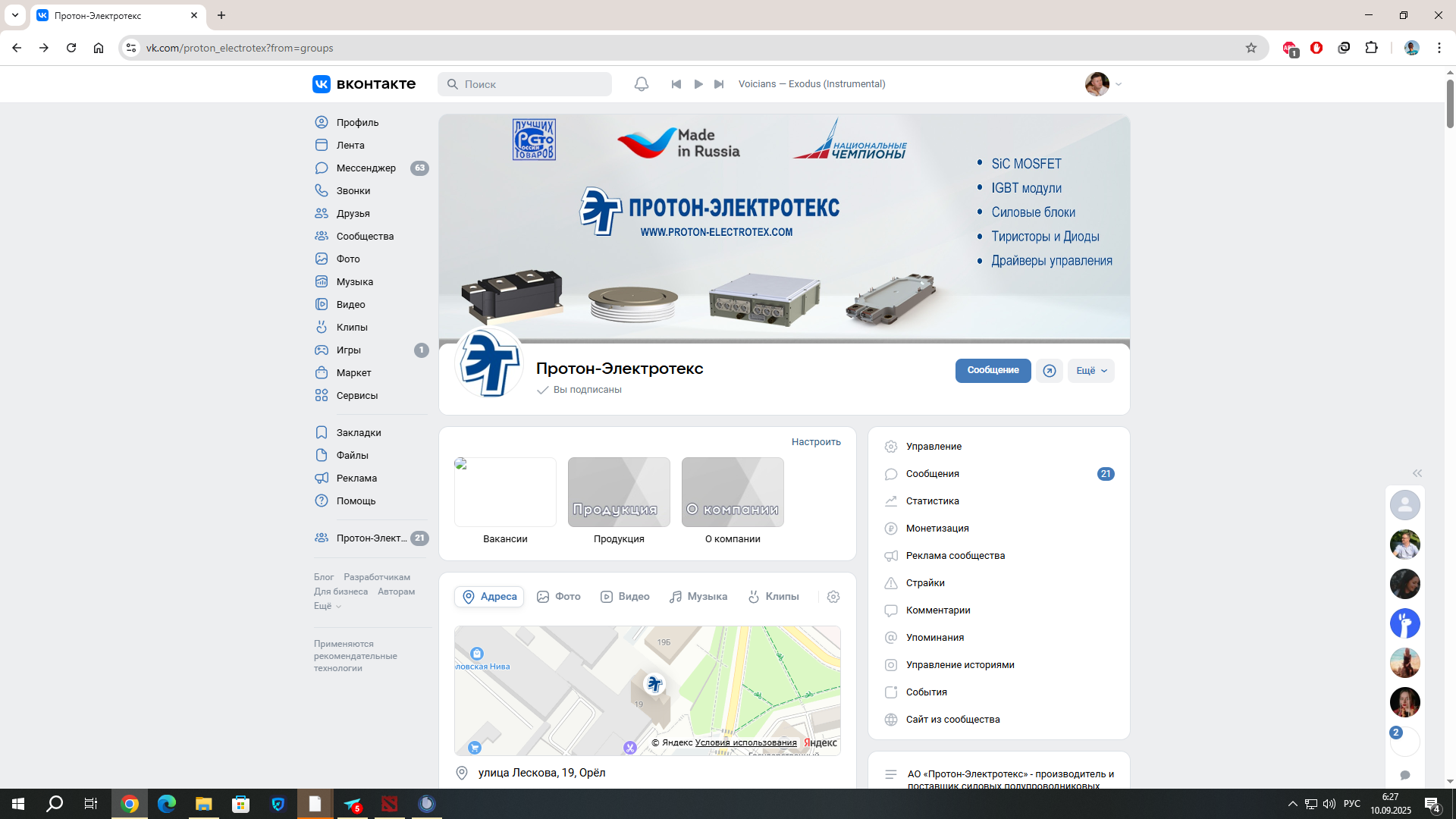Expand the Ещё dropdown button
Image resolution: width=1456 pixels, height=819 pixels.
click(1091, 371)
